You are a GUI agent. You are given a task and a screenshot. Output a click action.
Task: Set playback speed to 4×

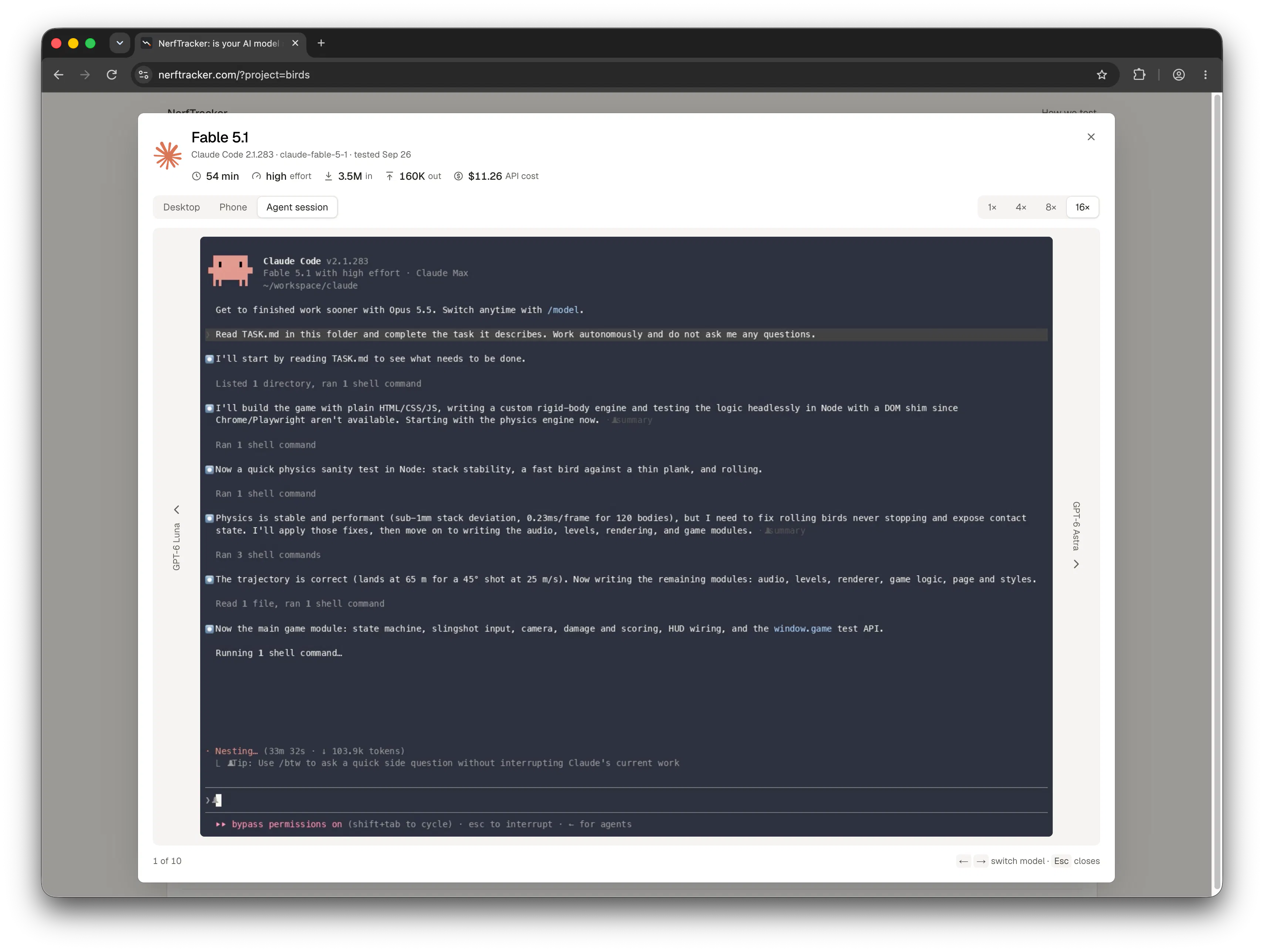click(x=1021, y=207)
